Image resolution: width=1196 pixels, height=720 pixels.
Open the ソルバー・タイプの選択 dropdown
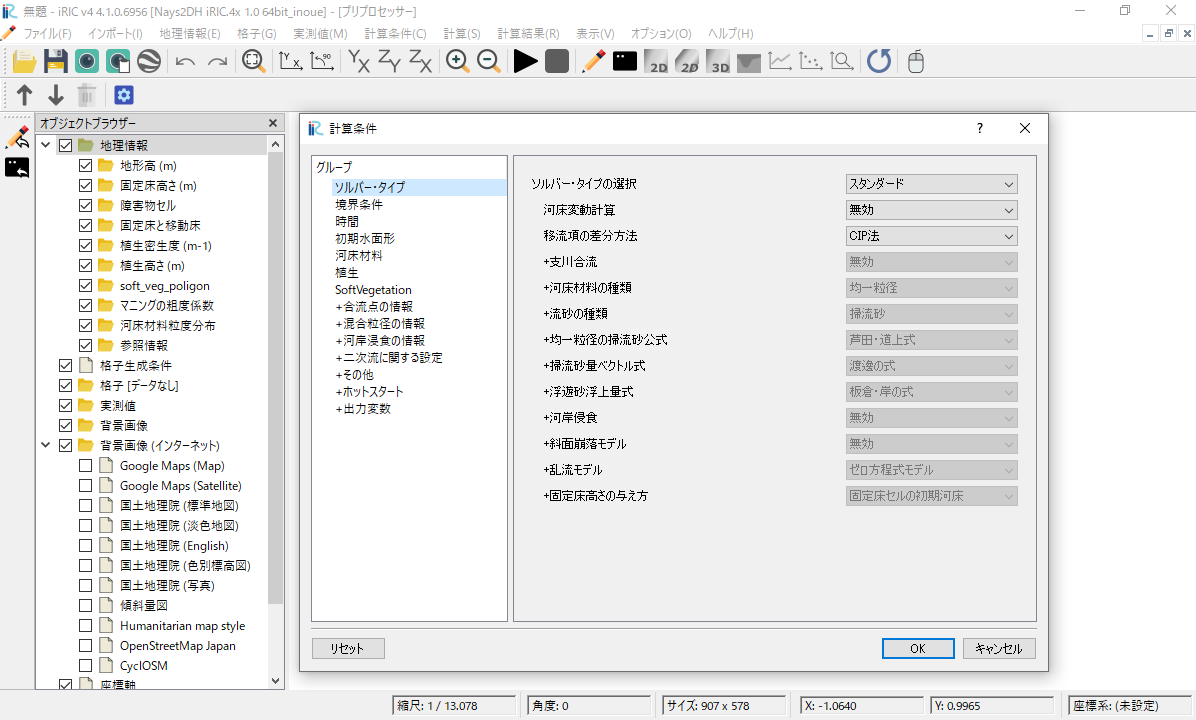click(931, 184)
